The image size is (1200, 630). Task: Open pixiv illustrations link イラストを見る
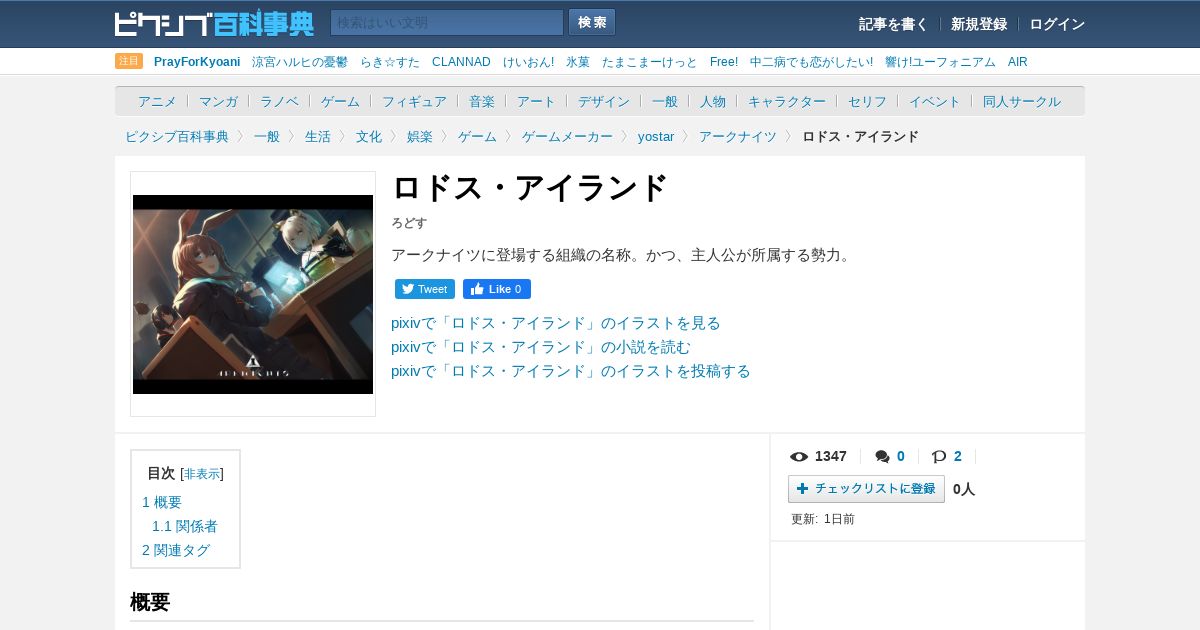click(x=556, y=323)
